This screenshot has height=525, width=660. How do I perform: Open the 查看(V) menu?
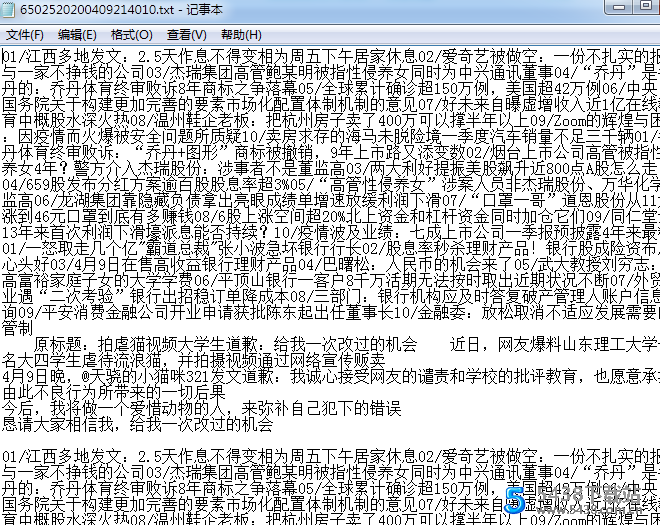click(x=186, y=35)
